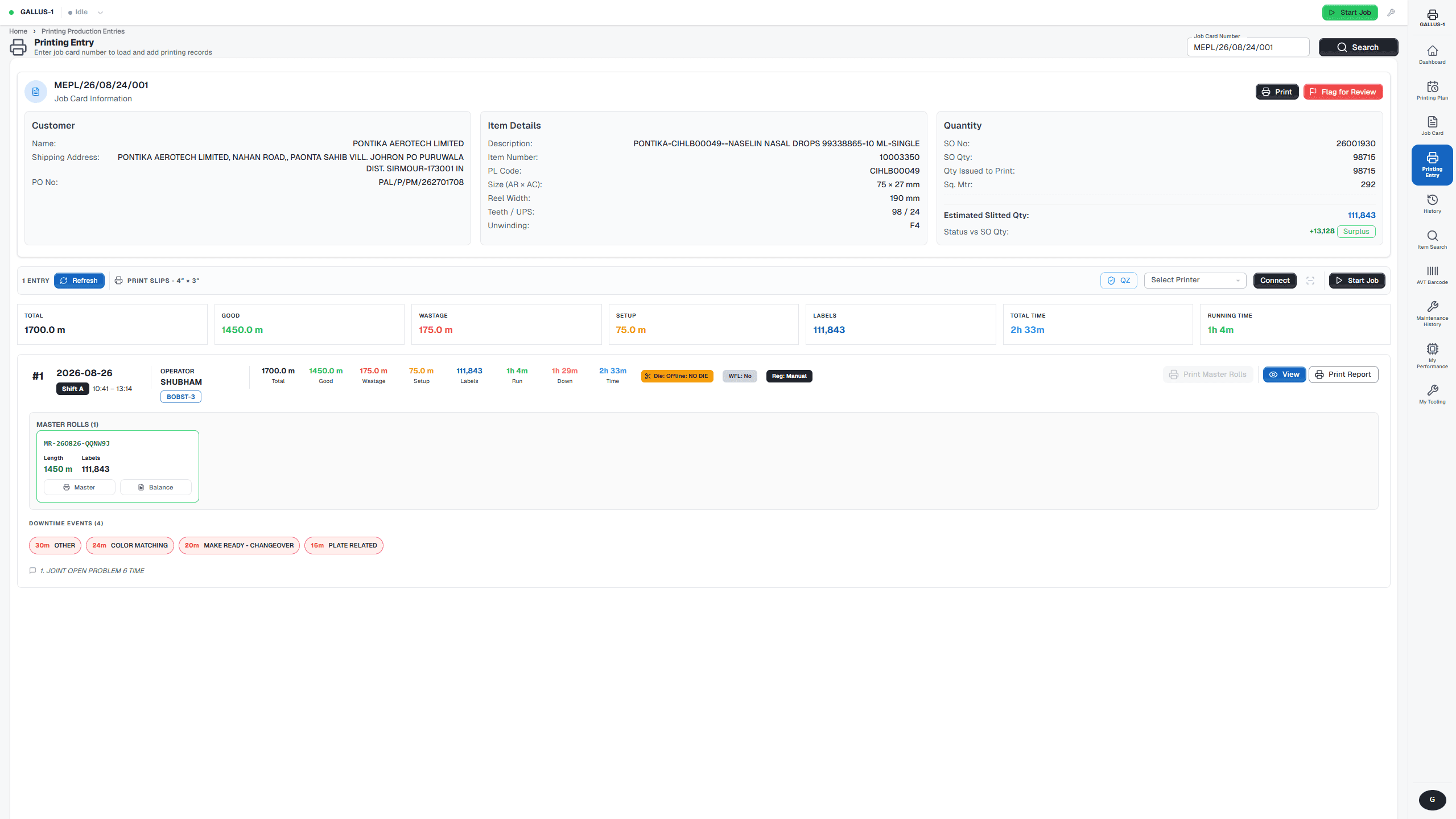Click Flag for Review button
1456x819 pixels.
point(1343,92)
